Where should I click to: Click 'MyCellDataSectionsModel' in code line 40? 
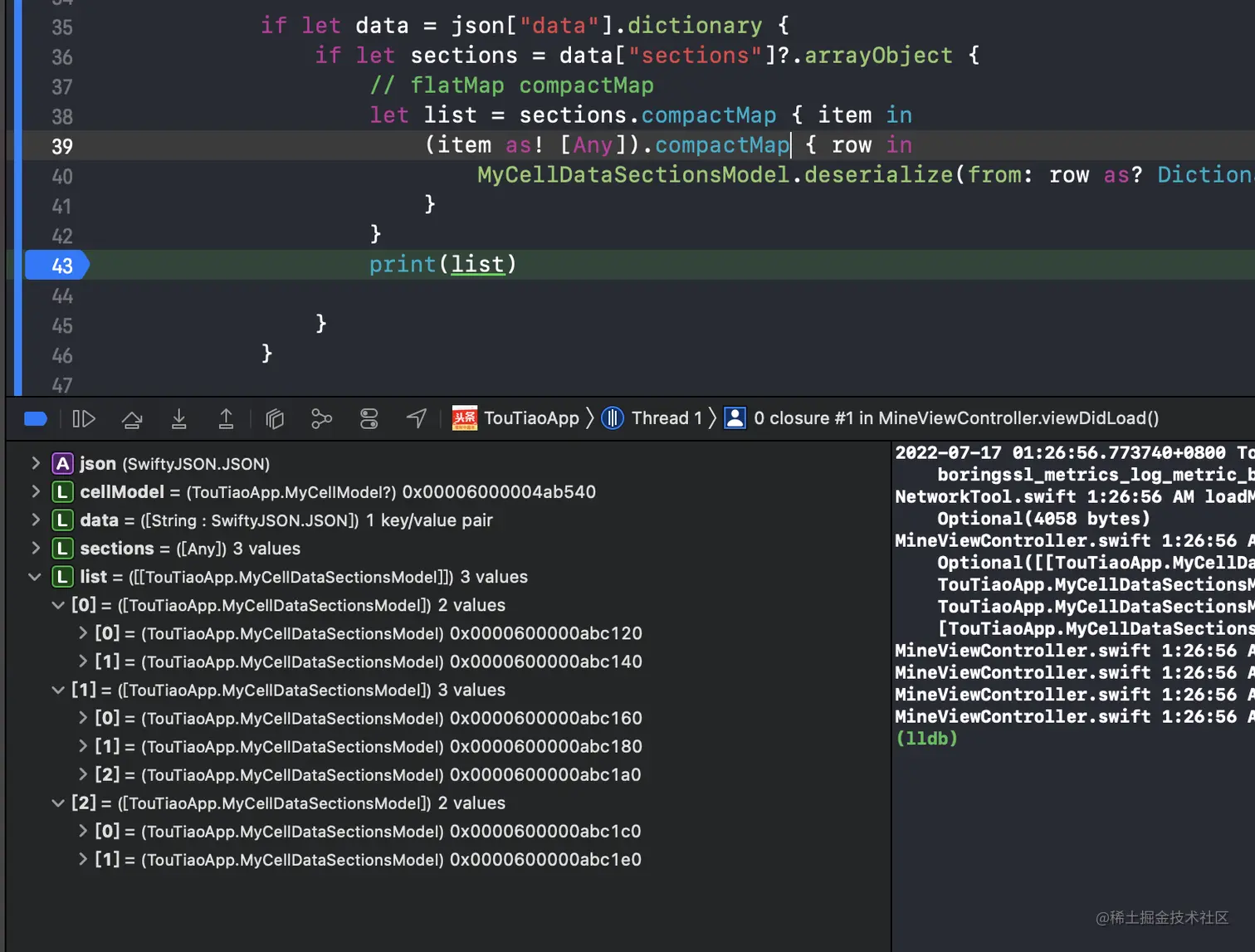pyautogui.click(x=633, y=174)
